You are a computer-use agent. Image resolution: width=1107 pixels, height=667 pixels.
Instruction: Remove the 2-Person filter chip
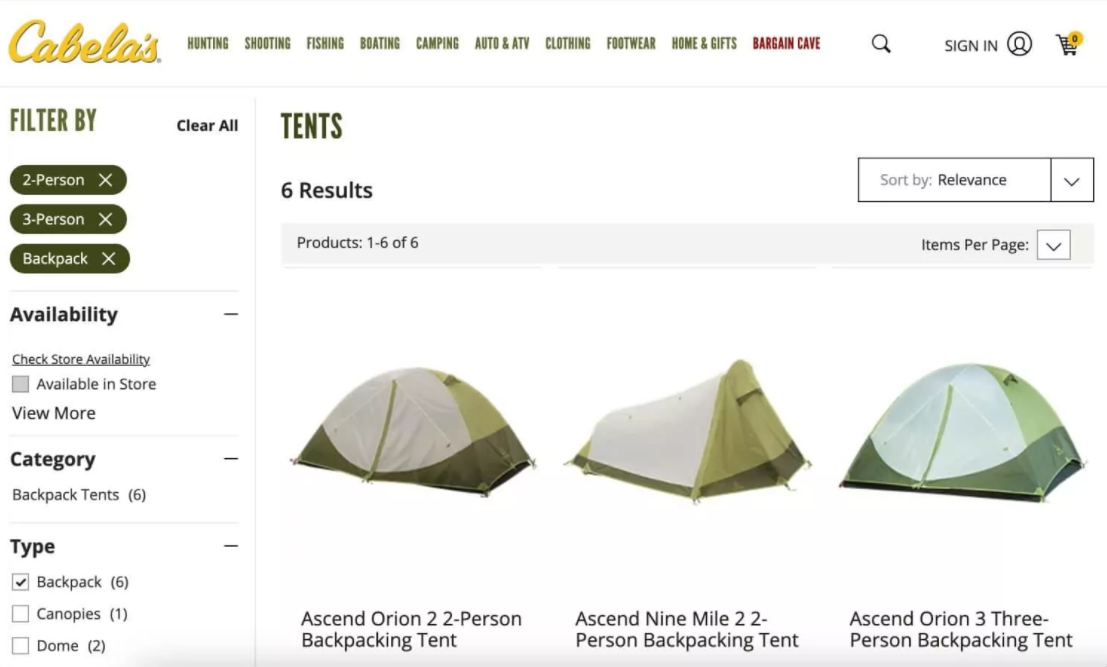tap(105, 180)
